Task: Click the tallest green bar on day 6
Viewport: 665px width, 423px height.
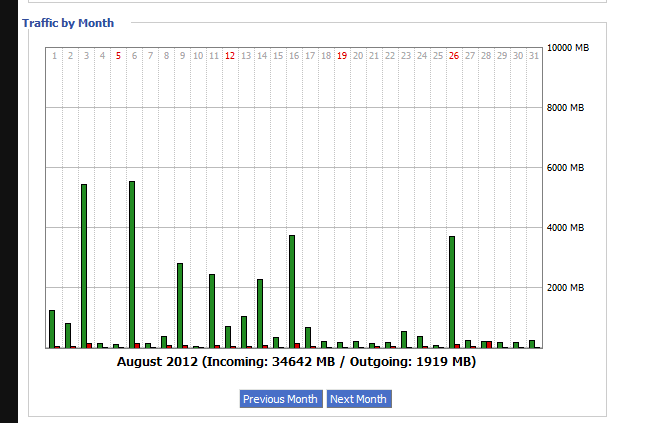Action: coord(132,264)
